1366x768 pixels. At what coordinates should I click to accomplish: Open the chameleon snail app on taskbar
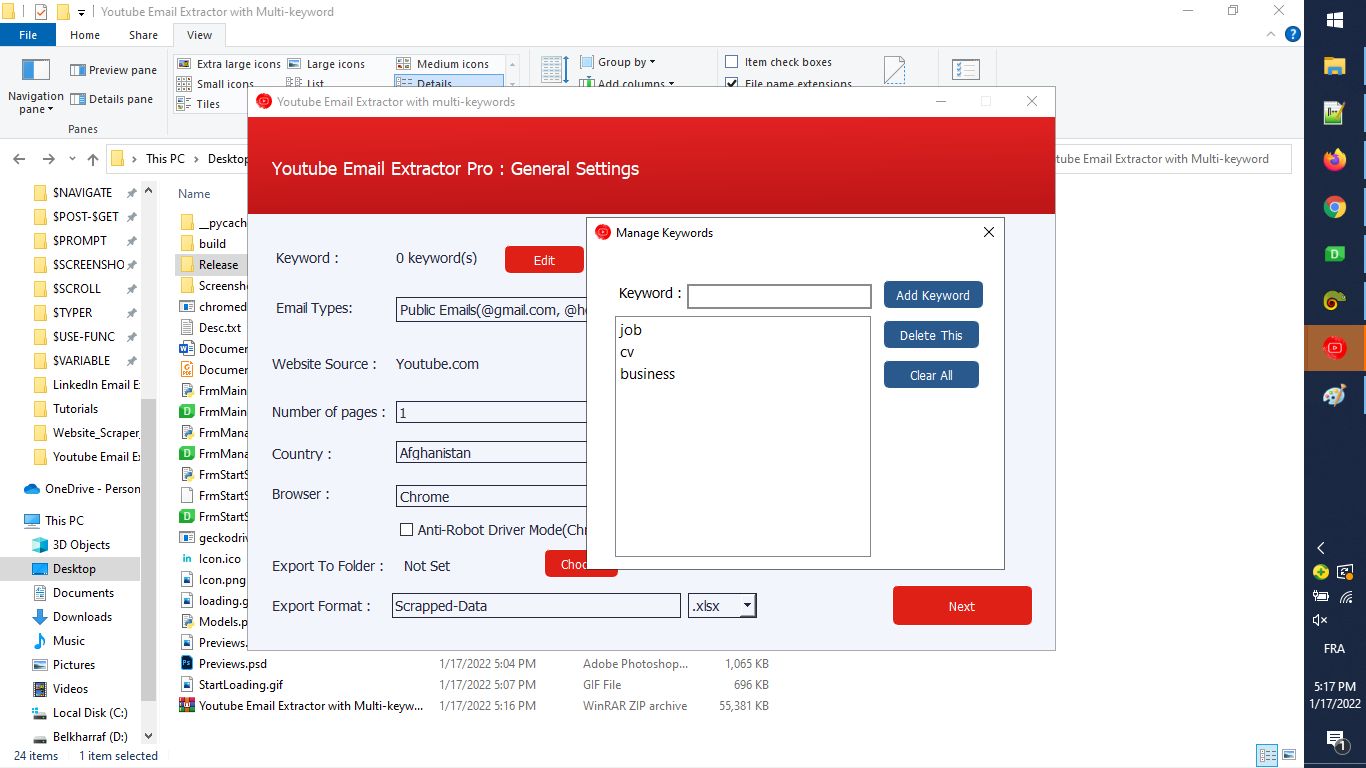click(x=1334, y=301)
